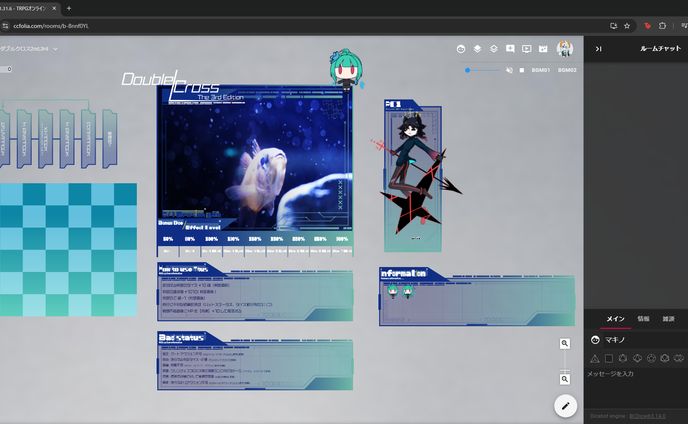View site information icon in address bar

point(5,26)
